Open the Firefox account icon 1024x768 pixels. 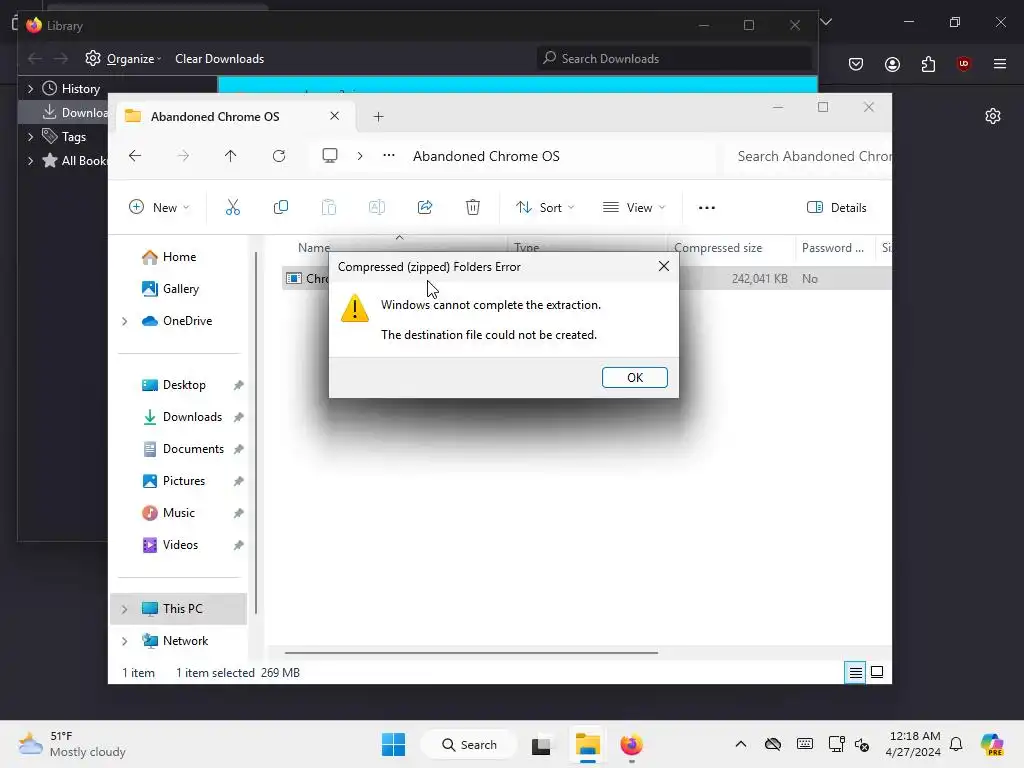click(892, 64)
